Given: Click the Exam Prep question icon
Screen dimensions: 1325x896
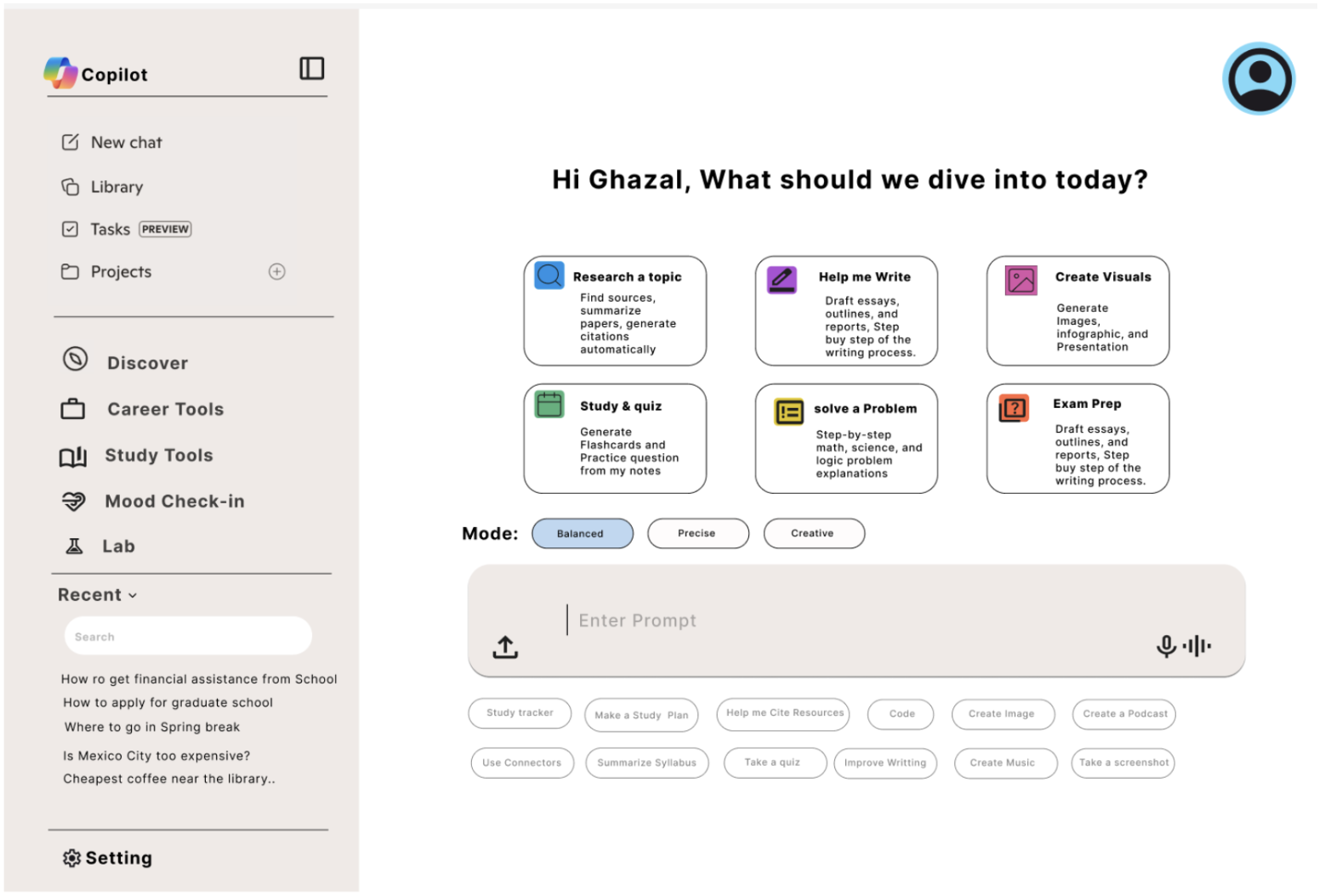Looking at the screenshot, I should (x=1014, y=409).
